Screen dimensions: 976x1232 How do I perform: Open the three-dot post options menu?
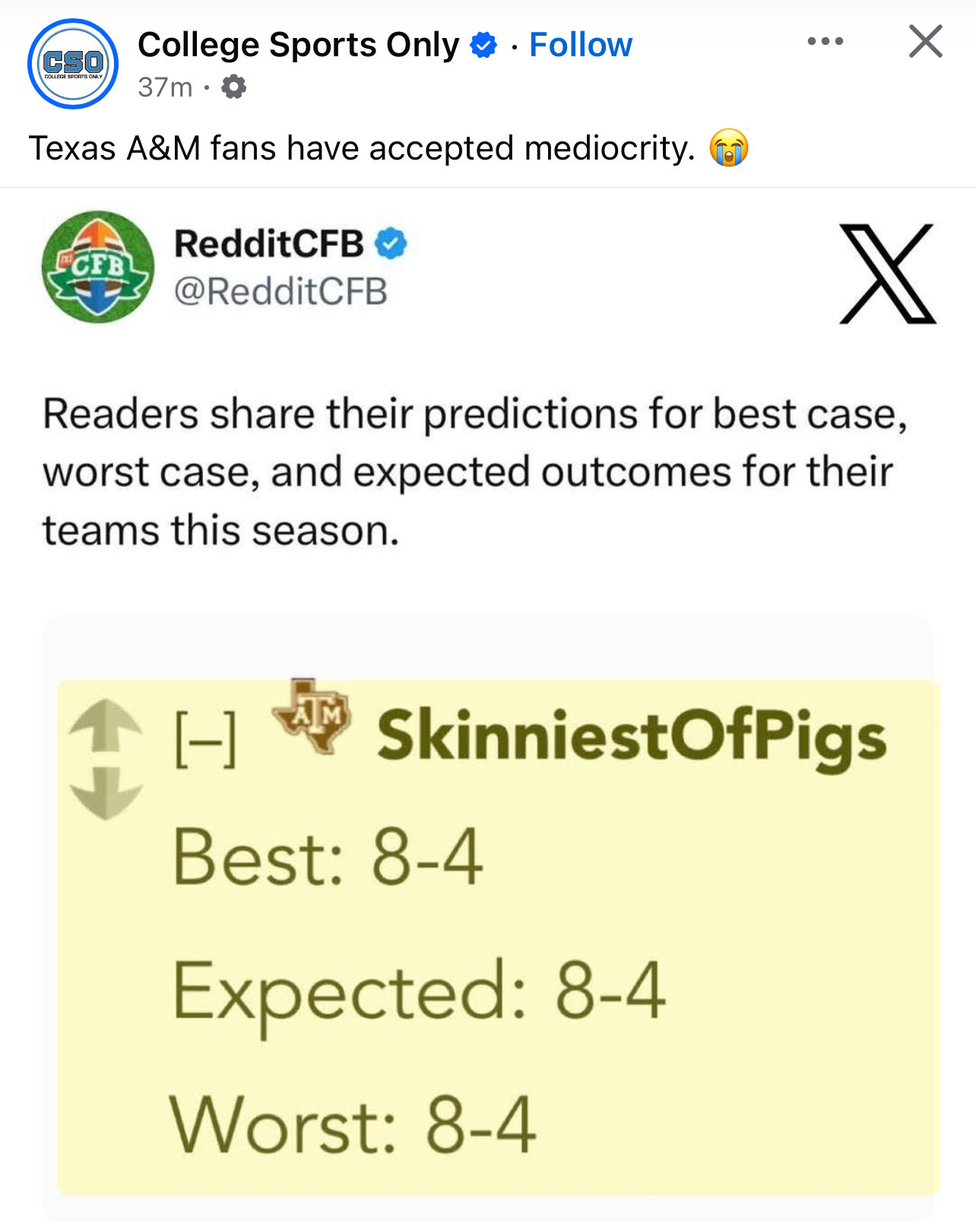click(825, 41)
